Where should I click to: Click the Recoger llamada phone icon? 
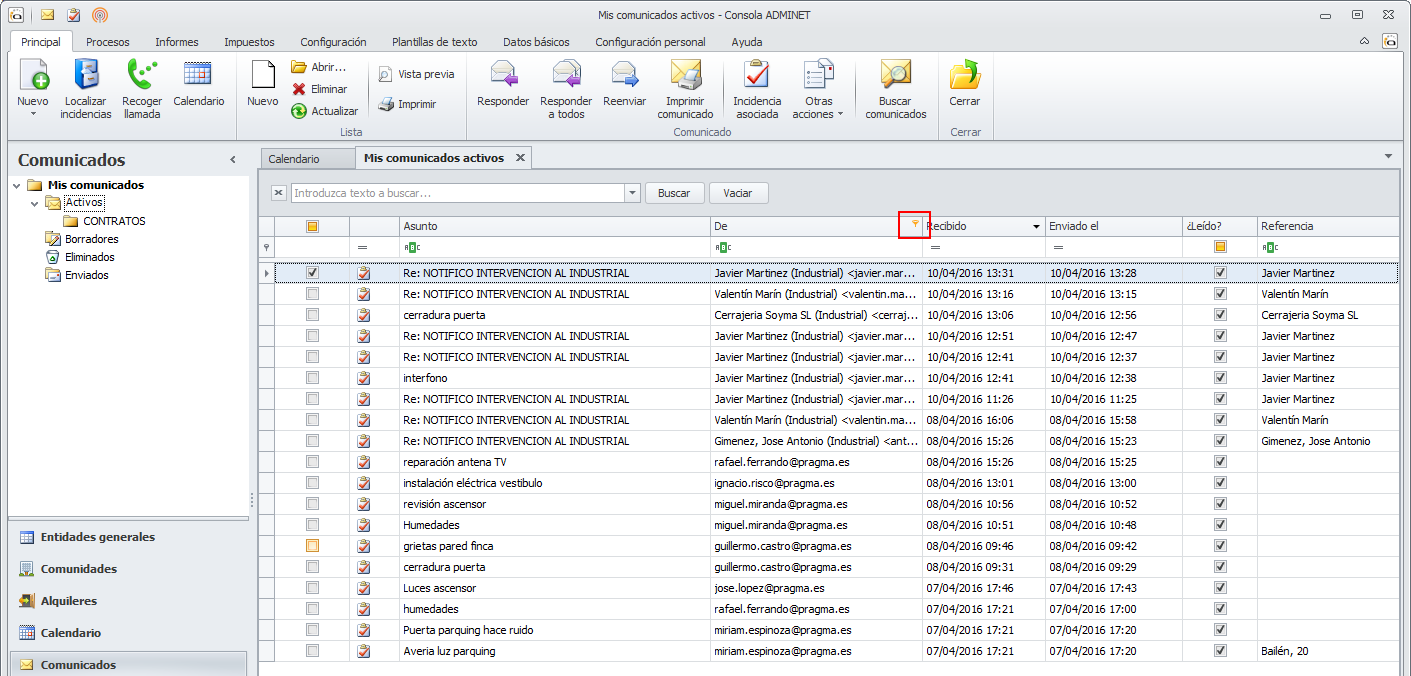[142, 76]
